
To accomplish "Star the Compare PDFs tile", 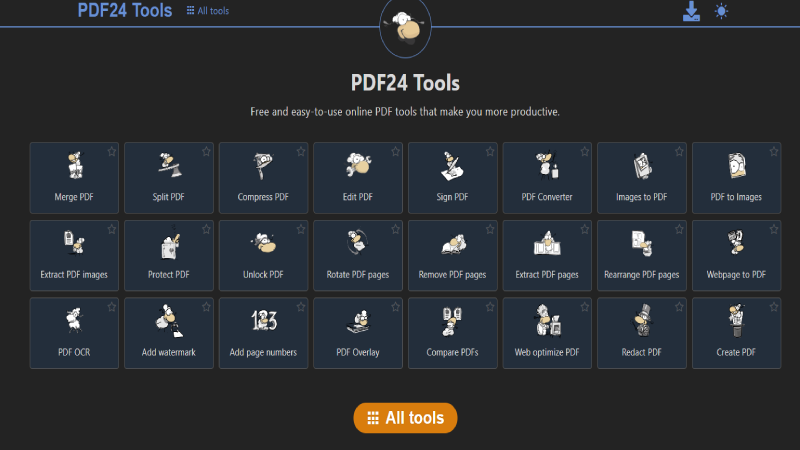I will pyautogui.click(x=490, y=307).
